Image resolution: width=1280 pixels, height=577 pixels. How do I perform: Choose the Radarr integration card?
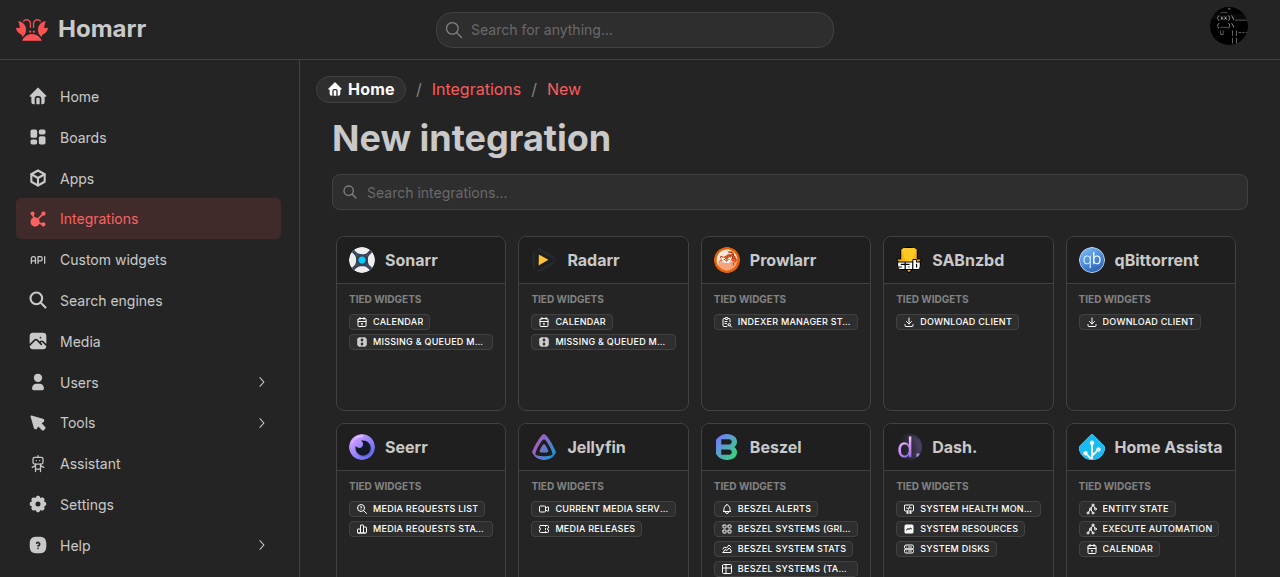point(603,323)
